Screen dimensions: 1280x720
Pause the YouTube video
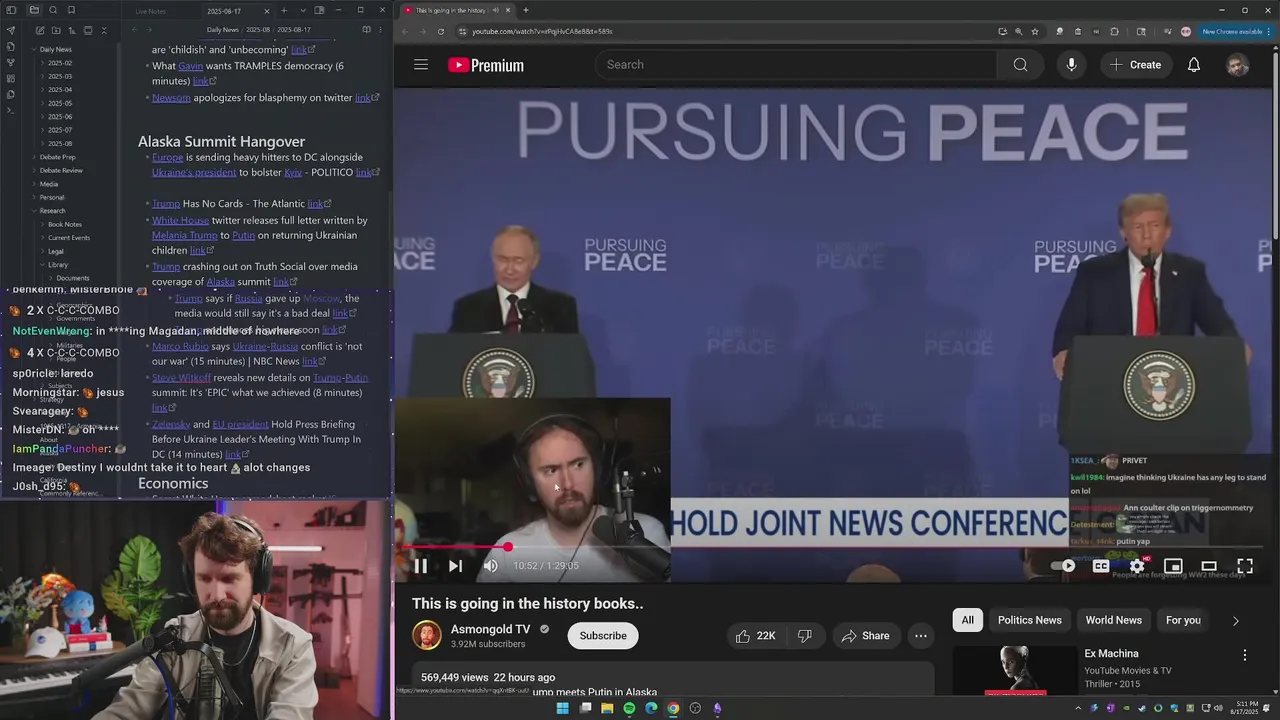(421, 566)
